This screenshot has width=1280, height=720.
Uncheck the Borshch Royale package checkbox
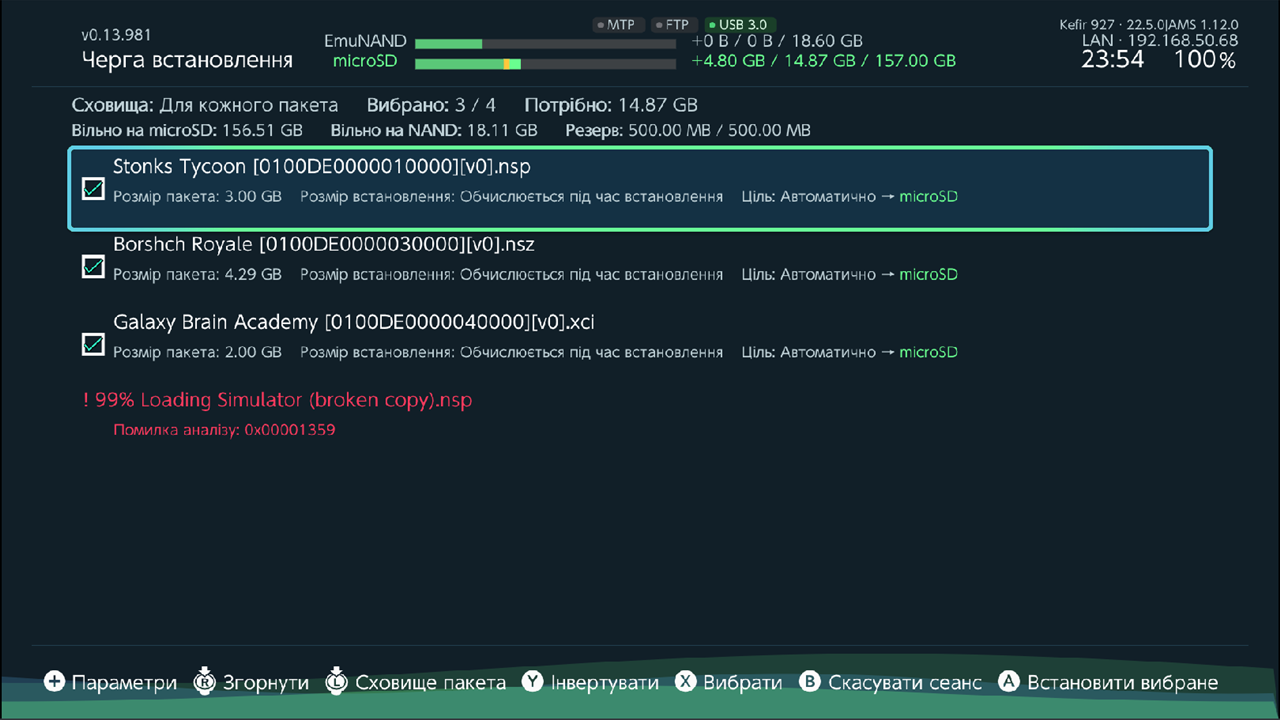tap(93, 266)
